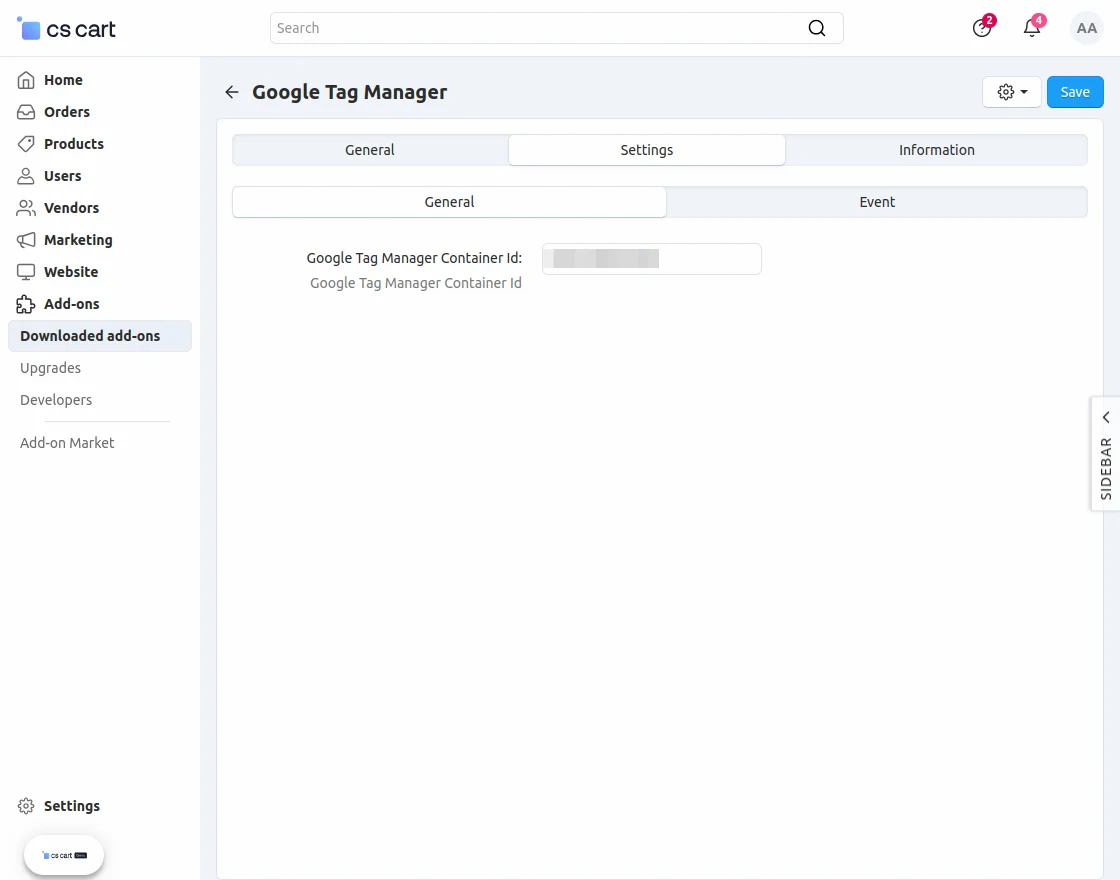Click the Users sidebar icon
The height and width of the screenshot is (880, 1120).
tap(25, 176)
